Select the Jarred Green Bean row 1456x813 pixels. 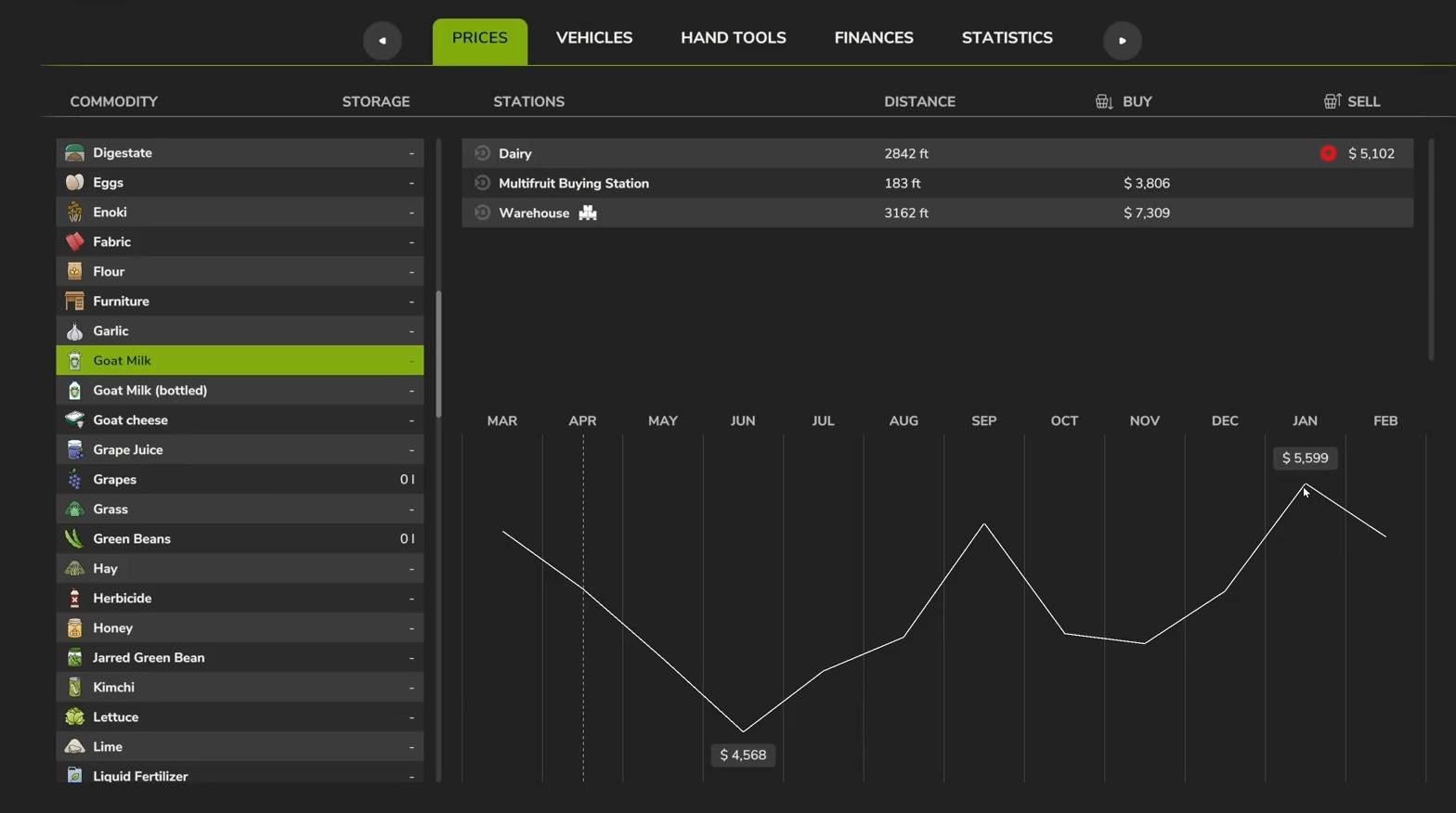[x=240, y=658]
